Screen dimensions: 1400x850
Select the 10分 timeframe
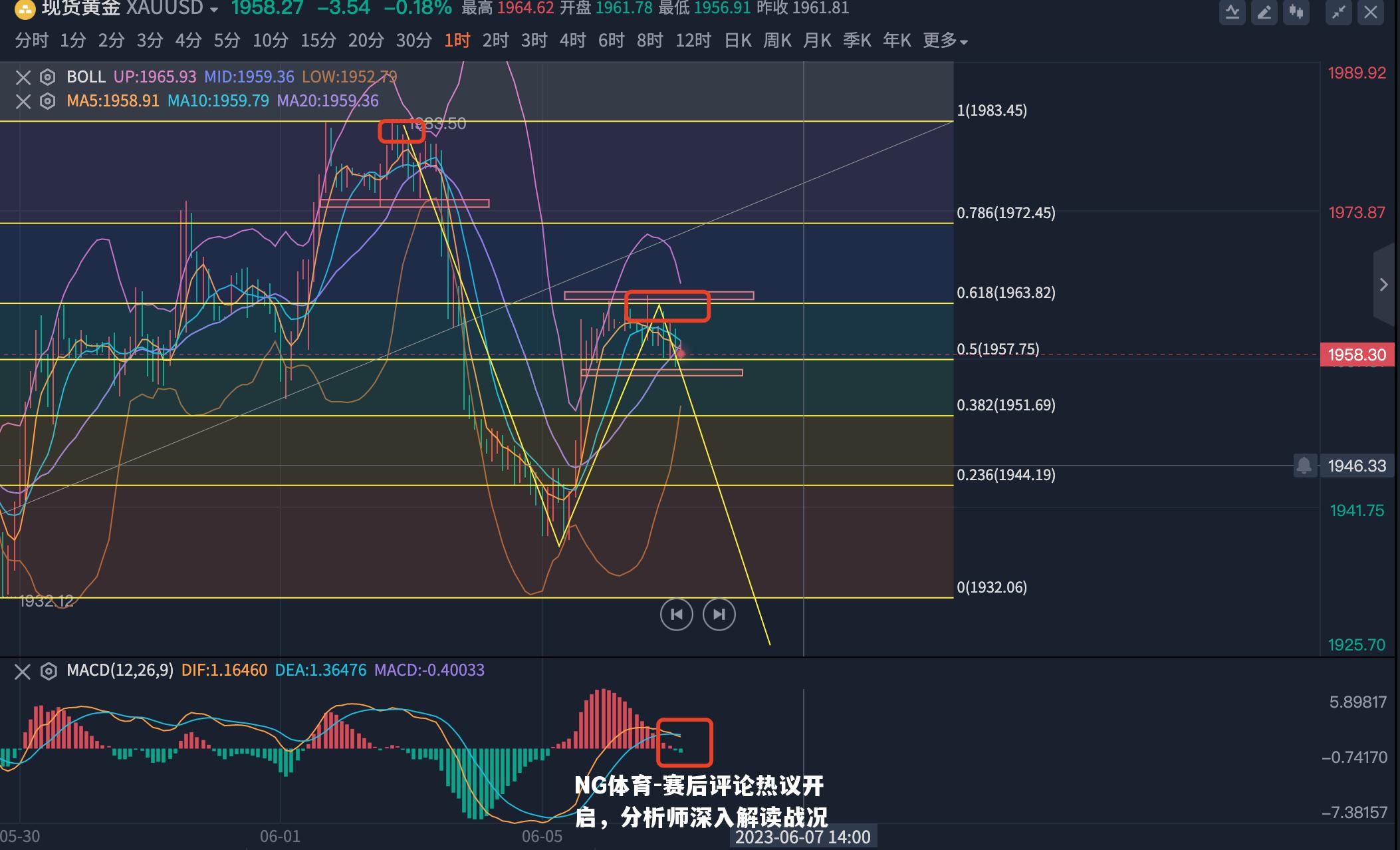pyautogui.click(x=271, y=41)
